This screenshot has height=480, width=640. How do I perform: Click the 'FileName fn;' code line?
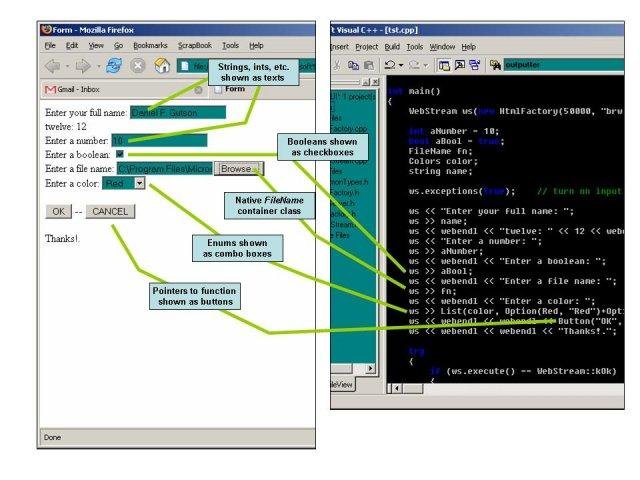pos(440,151)
